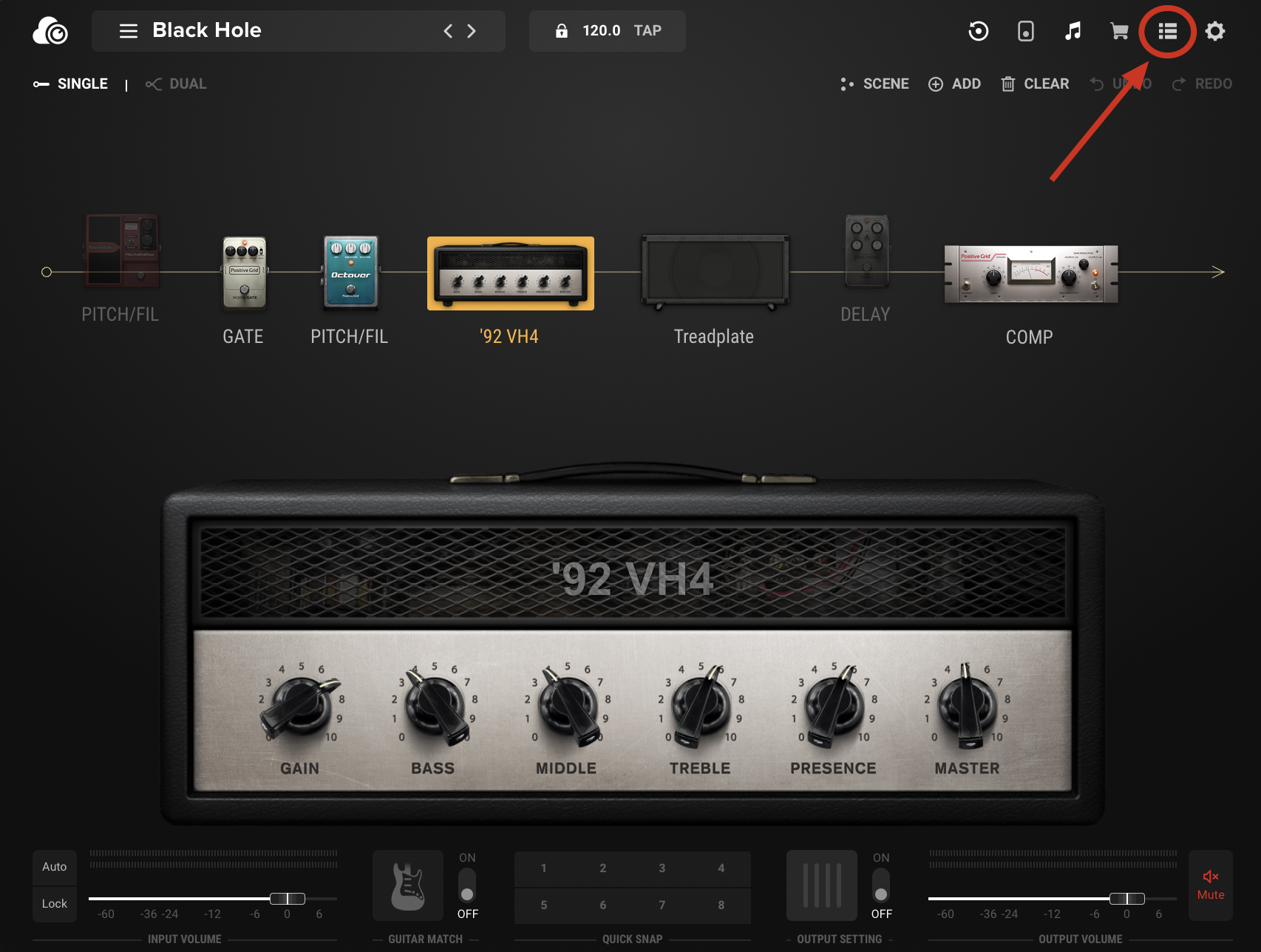This screenshot has width=1261, height=952.
Task: Select the first PITCH/FIL whammy pedal
Action: click(x=121, y=251)
